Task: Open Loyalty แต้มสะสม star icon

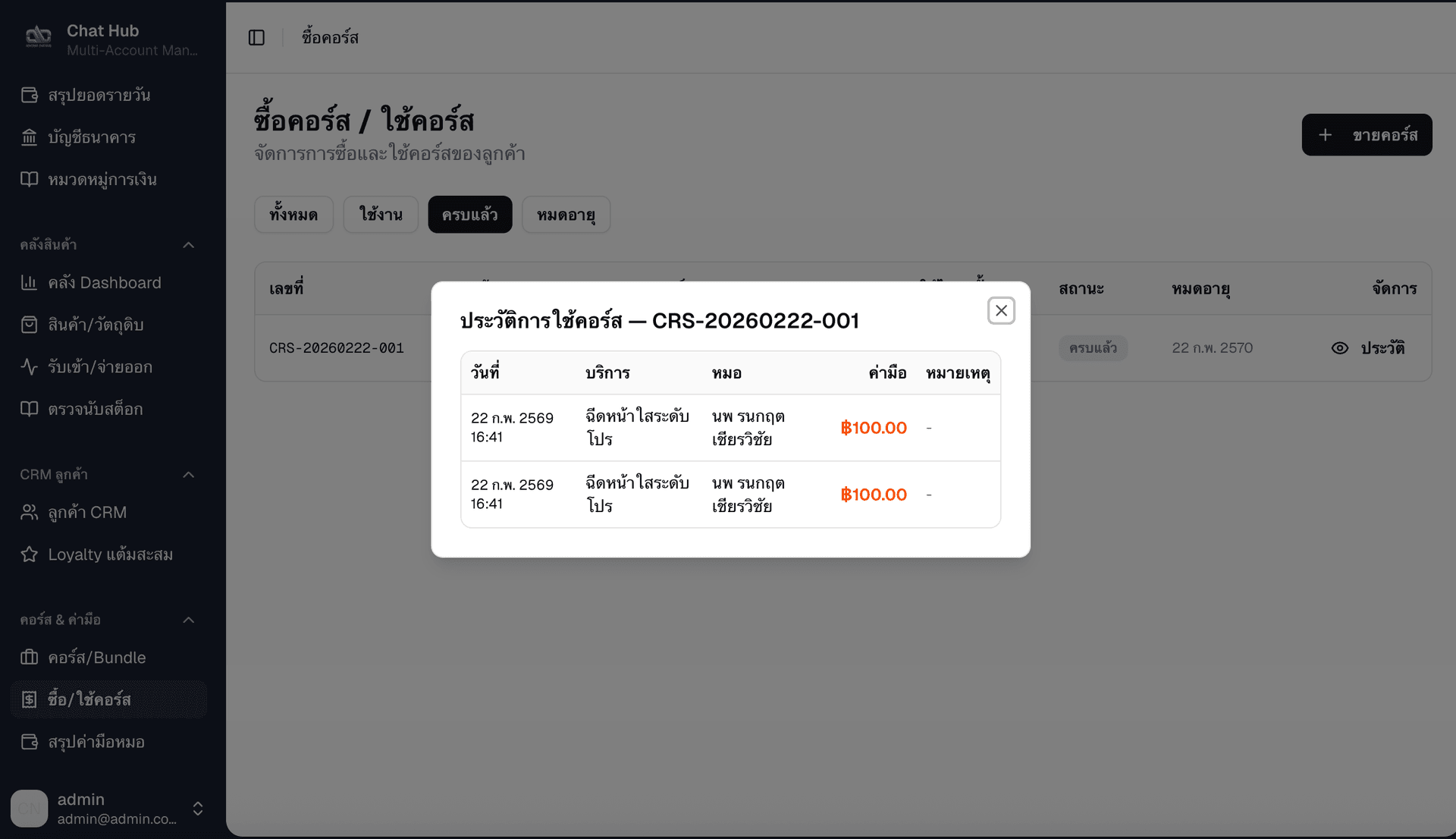Action: pos(29,555)
